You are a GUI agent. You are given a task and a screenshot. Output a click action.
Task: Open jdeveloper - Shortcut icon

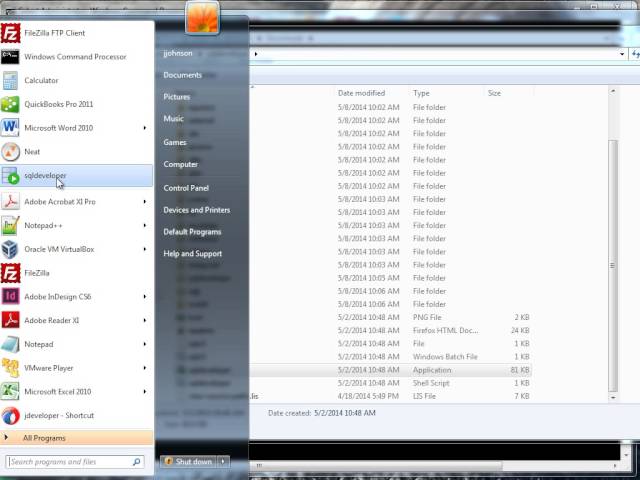[x=10, y=416]
